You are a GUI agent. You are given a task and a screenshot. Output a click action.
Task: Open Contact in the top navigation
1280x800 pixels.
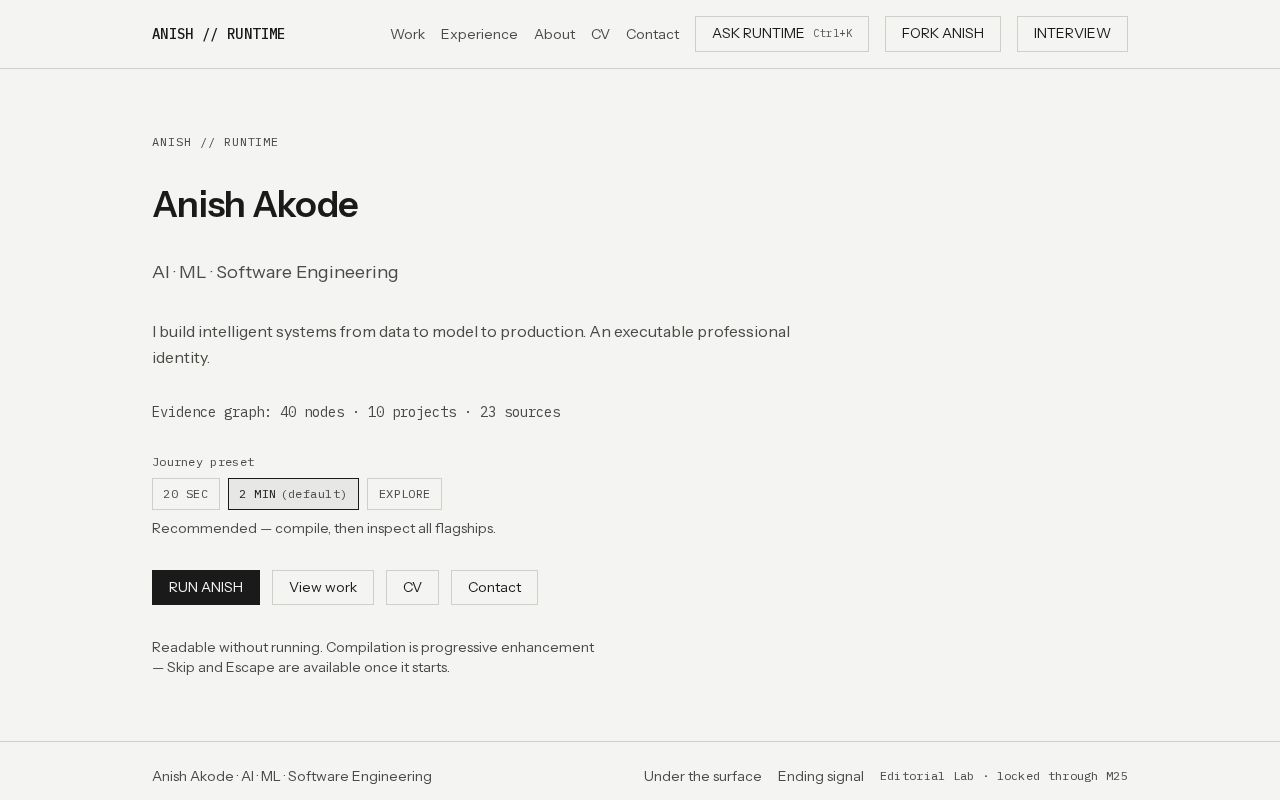tap(652, 34)
